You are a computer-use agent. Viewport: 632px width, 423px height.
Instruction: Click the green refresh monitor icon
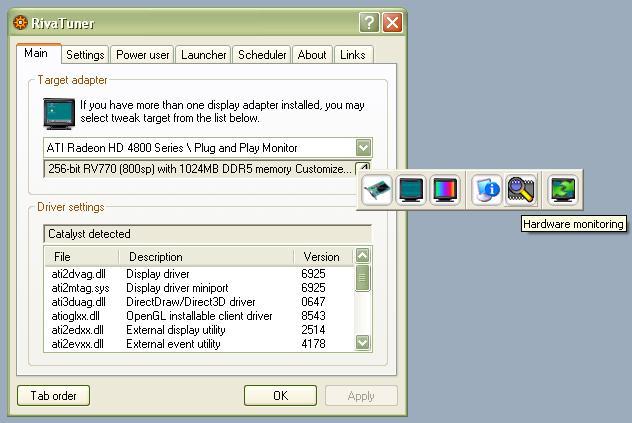pyautogui.click(x=563, y=190)
